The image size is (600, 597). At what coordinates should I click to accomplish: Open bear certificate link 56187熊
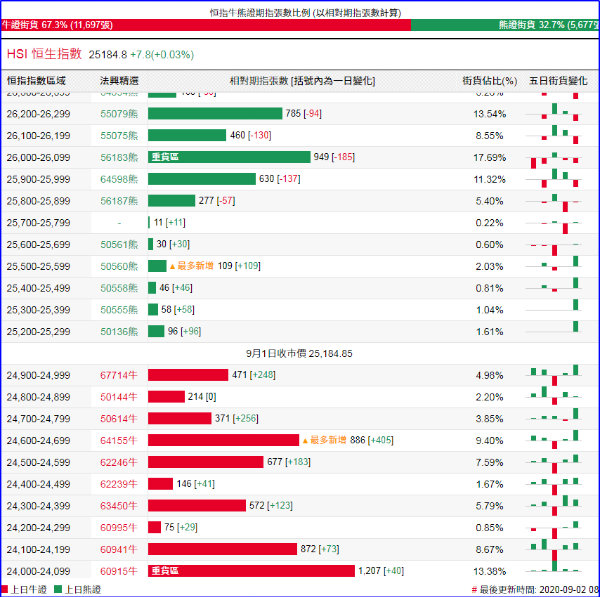[x=119, y=201]
